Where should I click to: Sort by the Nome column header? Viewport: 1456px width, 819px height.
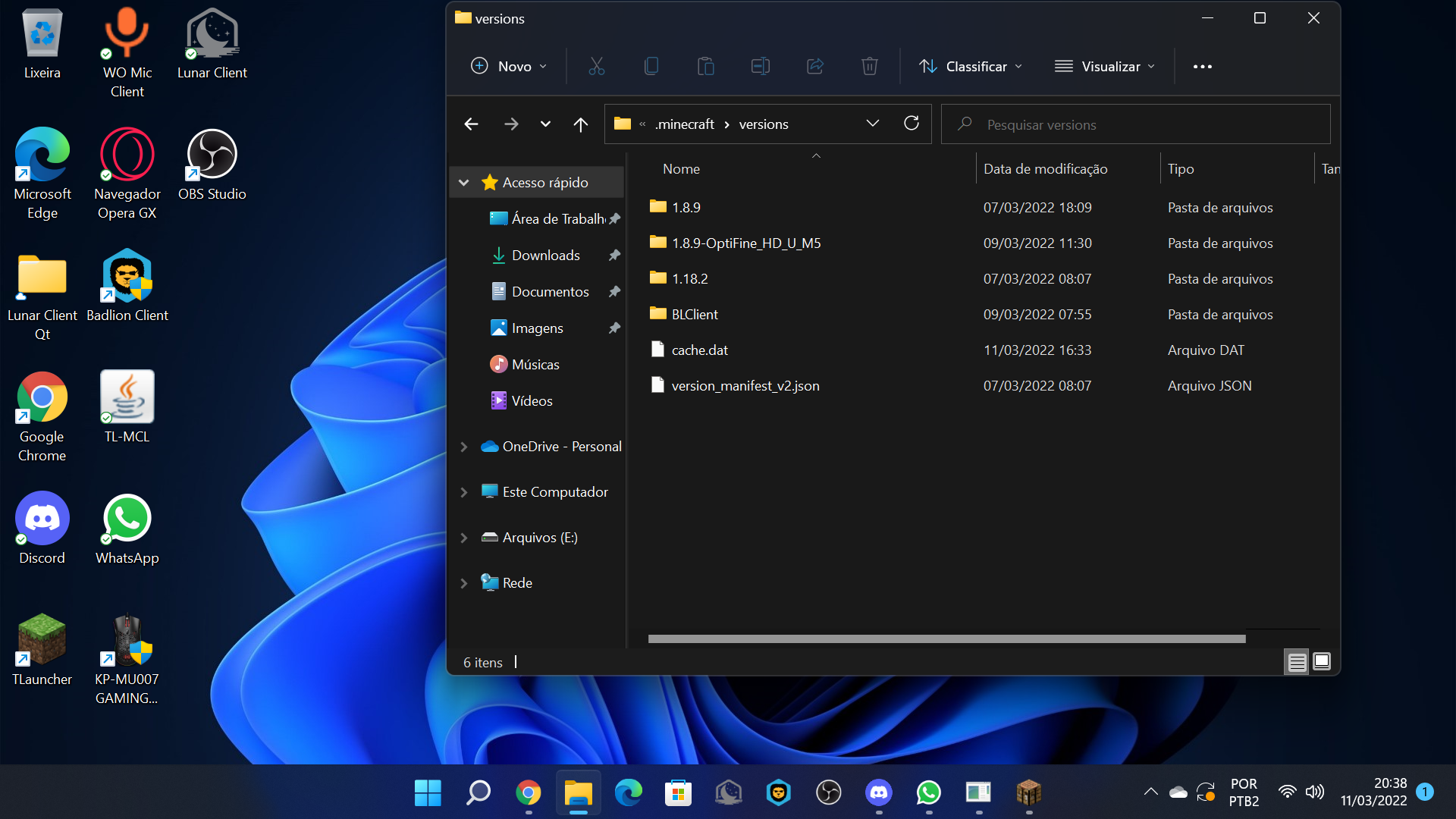811,169
